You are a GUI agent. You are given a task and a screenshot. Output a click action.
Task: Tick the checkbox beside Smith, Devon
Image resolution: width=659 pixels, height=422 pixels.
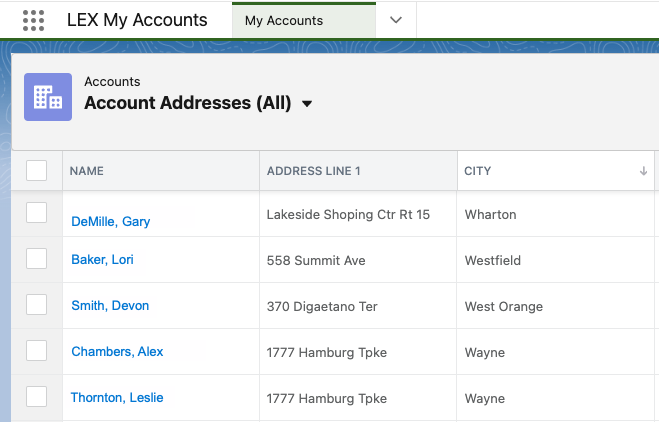click(37, 305)
